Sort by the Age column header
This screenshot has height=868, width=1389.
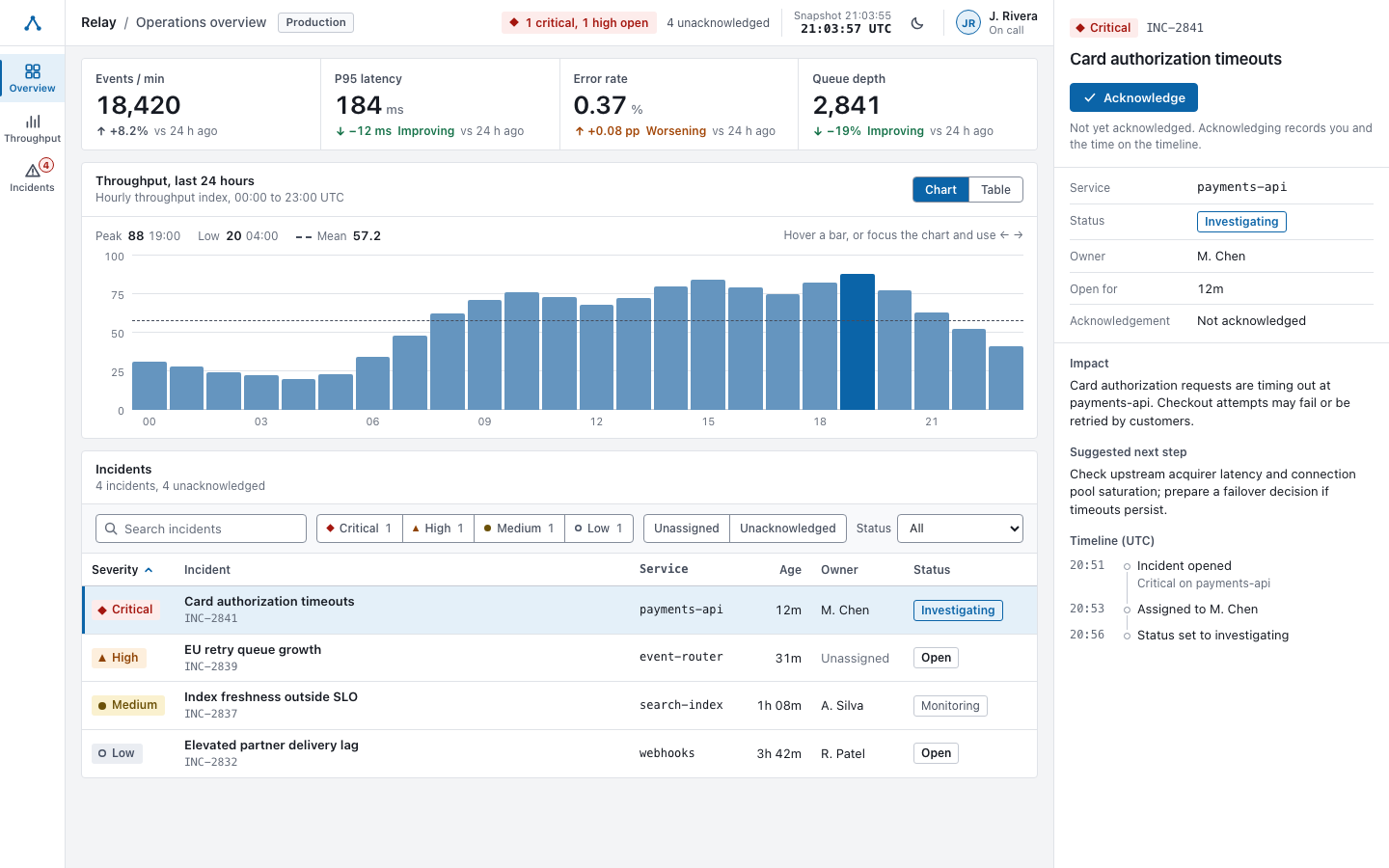point(790,570)
